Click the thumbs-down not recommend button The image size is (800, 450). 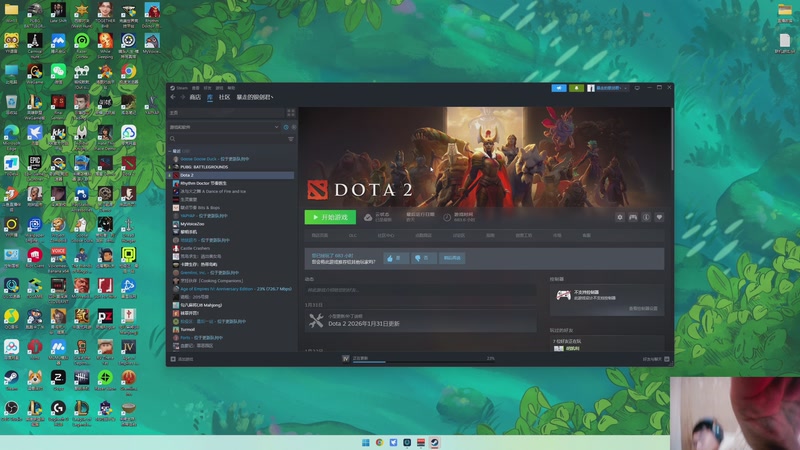(x=423, y=258)
